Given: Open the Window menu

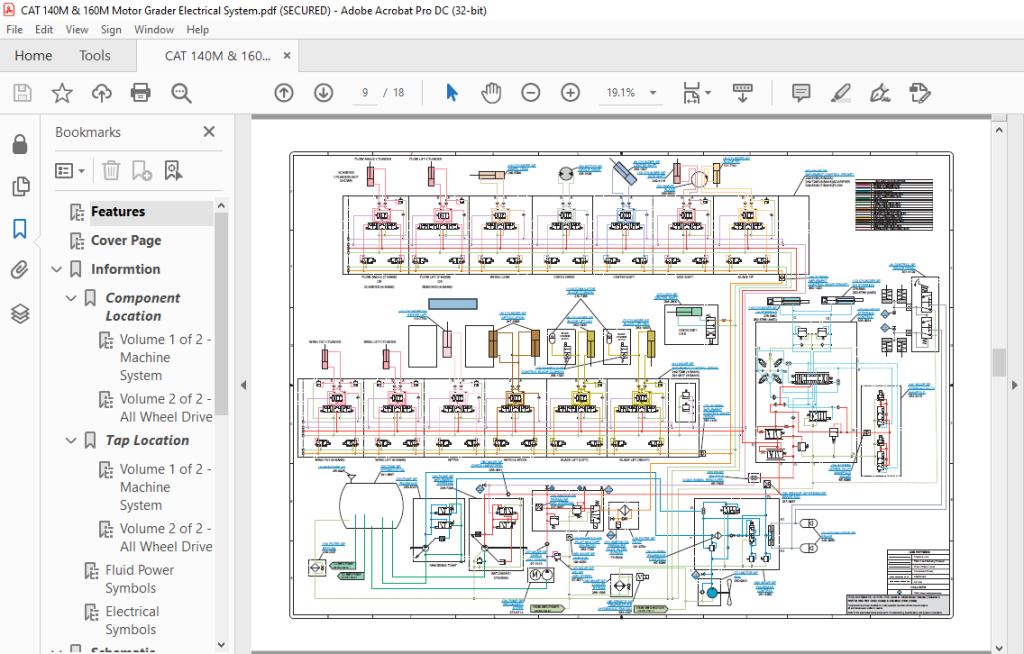Looking at the screenshot, I should pyautogui.click(x=153, y=29).
